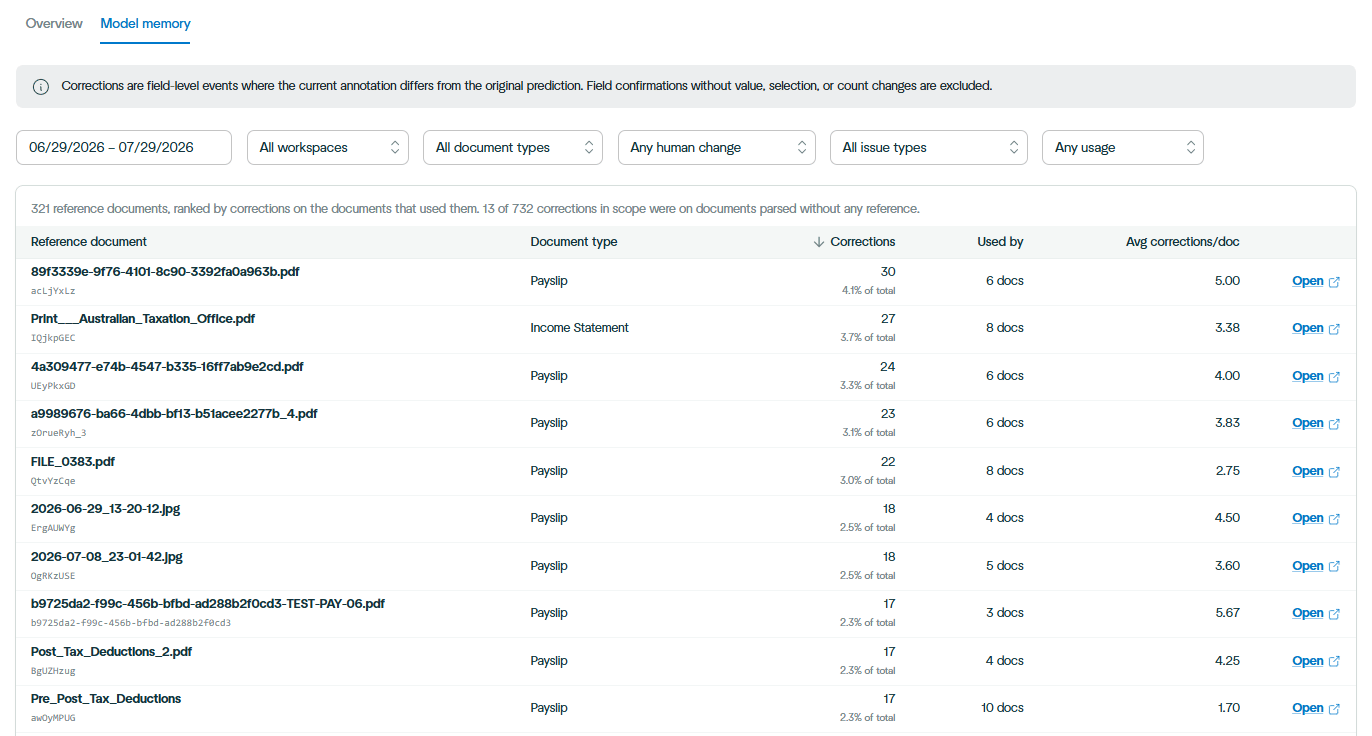Open the 4a309477-e74b-4547-b335-16ff7ab9e2cd.pdf reference

pos(1307,376)
